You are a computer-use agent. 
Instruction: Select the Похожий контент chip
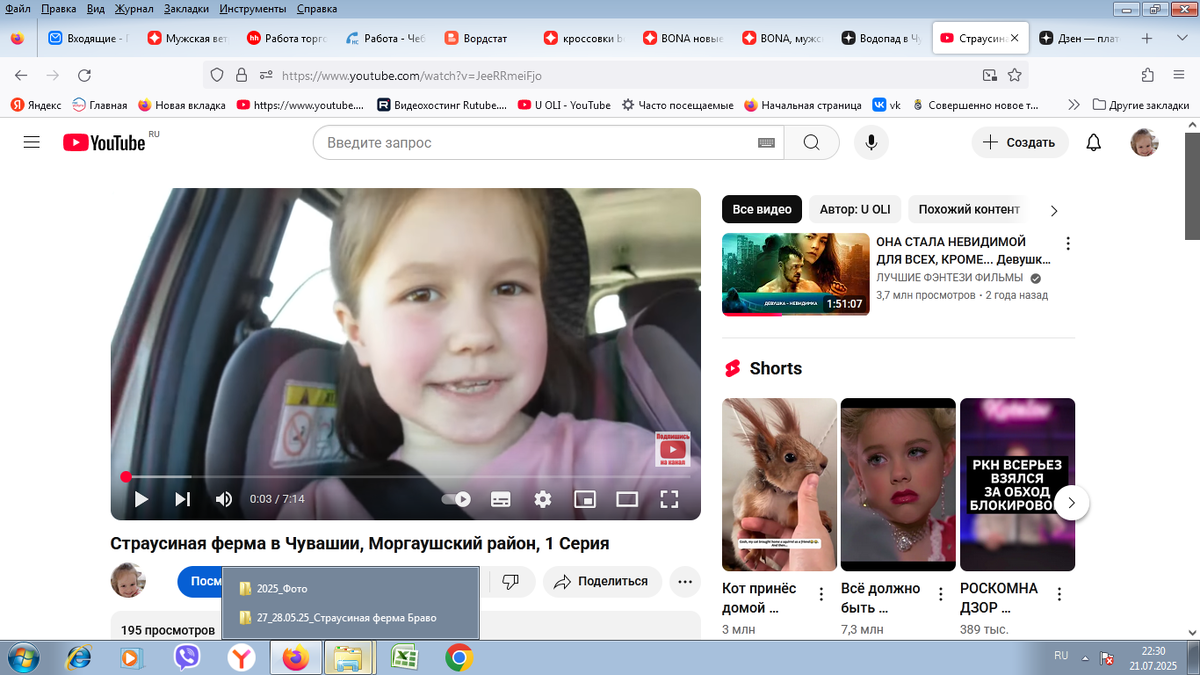click(969, 209)
